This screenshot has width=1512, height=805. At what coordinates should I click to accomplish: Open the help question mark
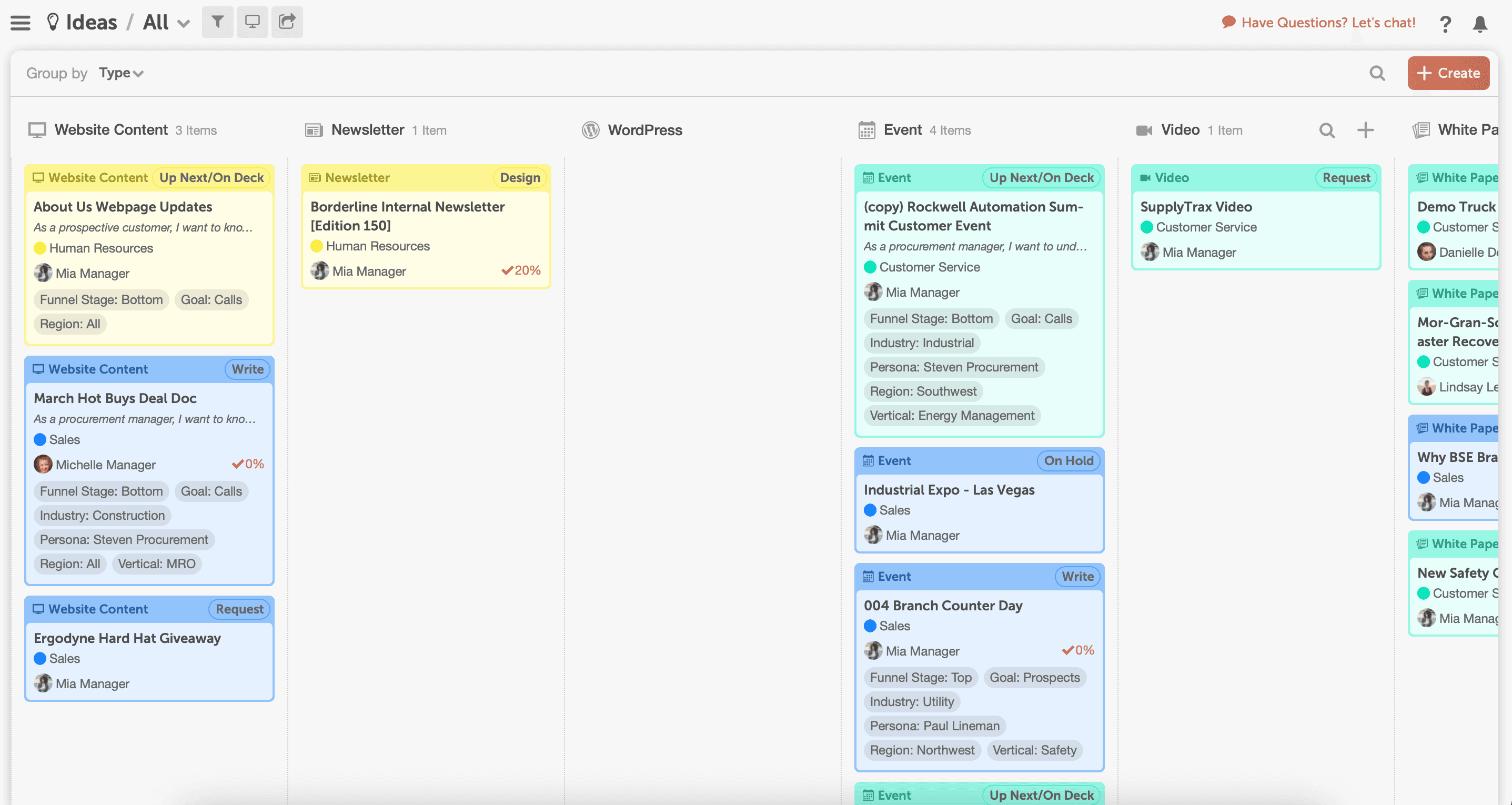[1445, 24]
